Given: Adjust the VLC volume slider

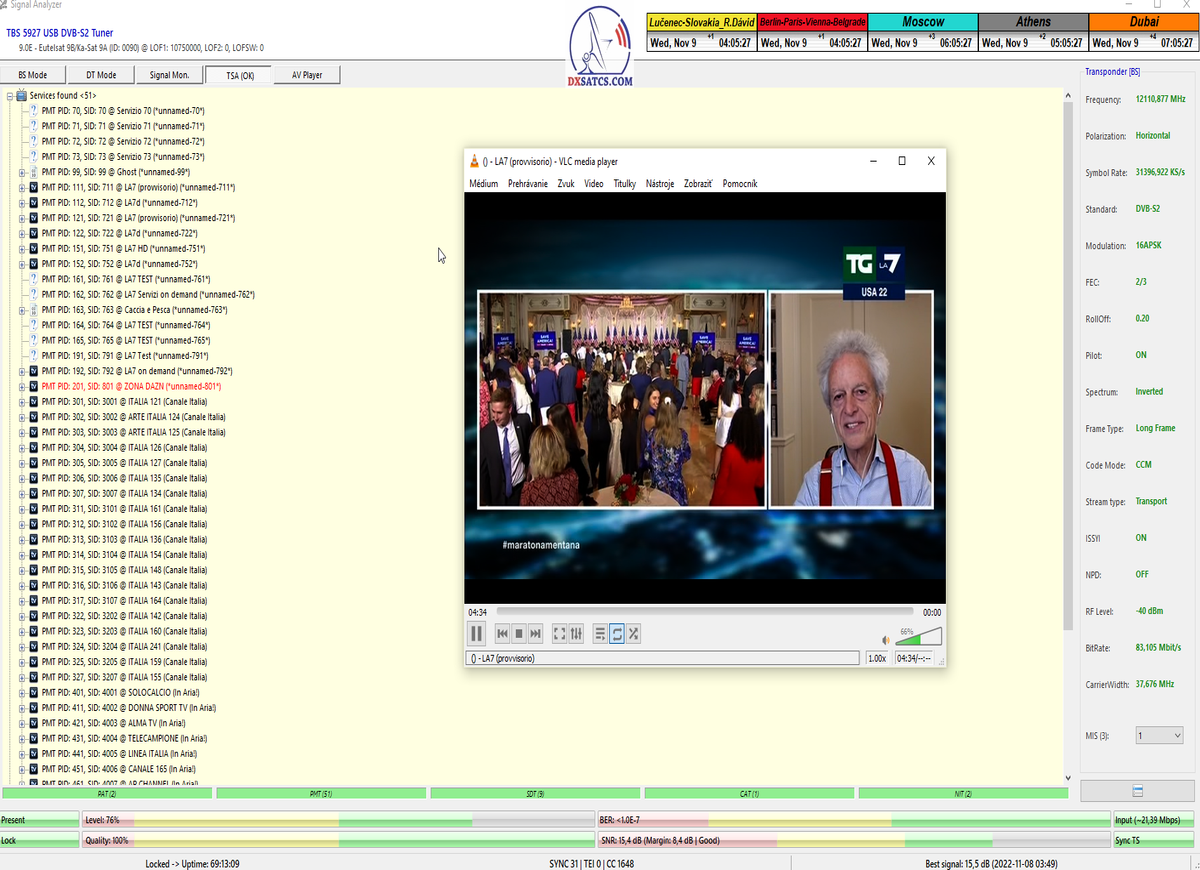Looking at the screenshot, I should point(918,637).
